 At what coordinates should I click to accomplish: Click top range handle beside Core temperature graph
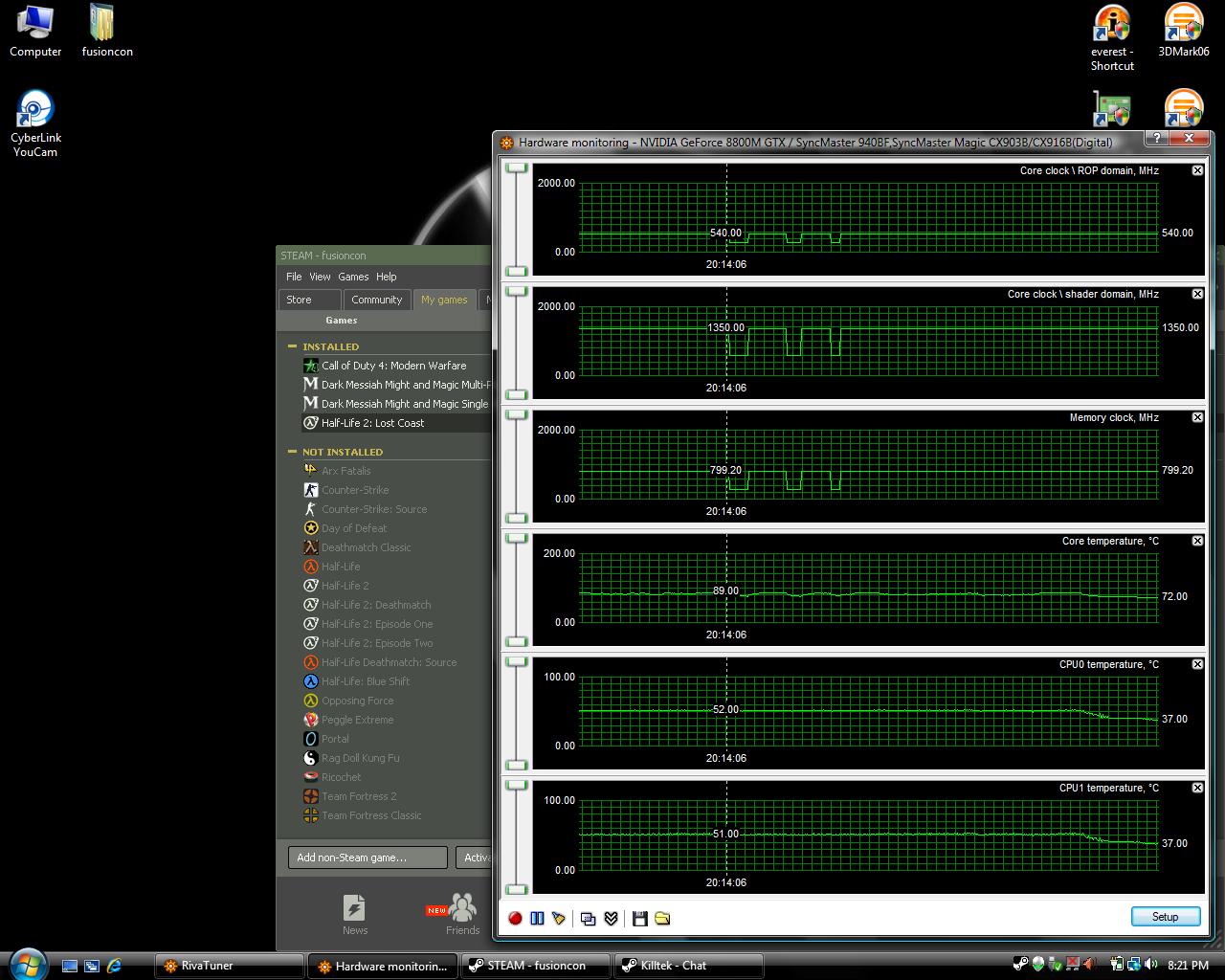(517, 539)
